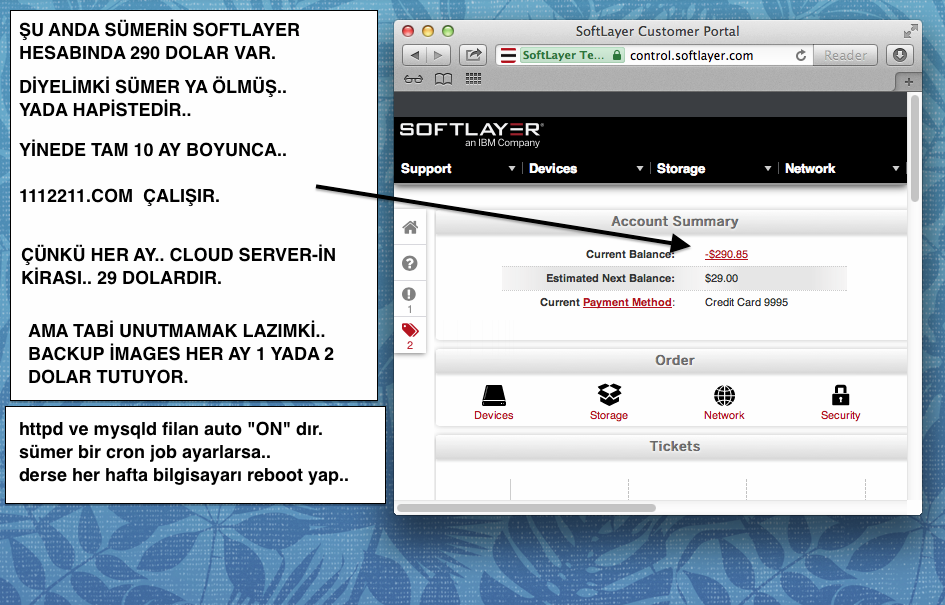945x605 pixels.
Task: Expand the Support menu arrow
Action: tap(512, 169)
